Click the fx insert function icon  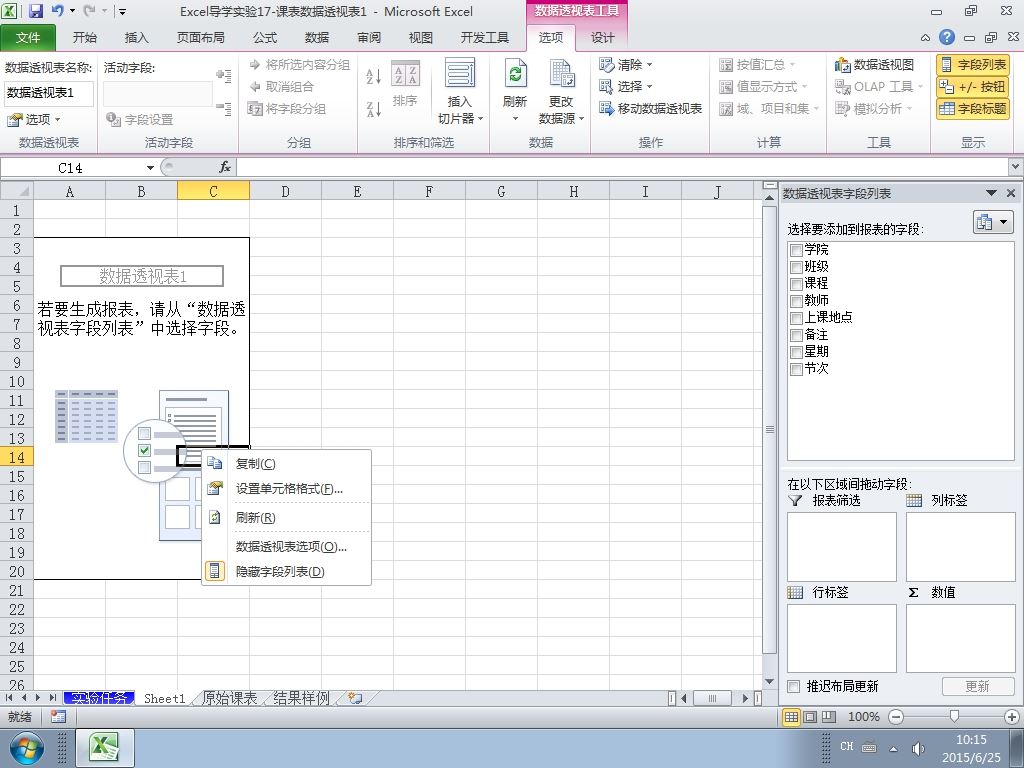point(225,168)
